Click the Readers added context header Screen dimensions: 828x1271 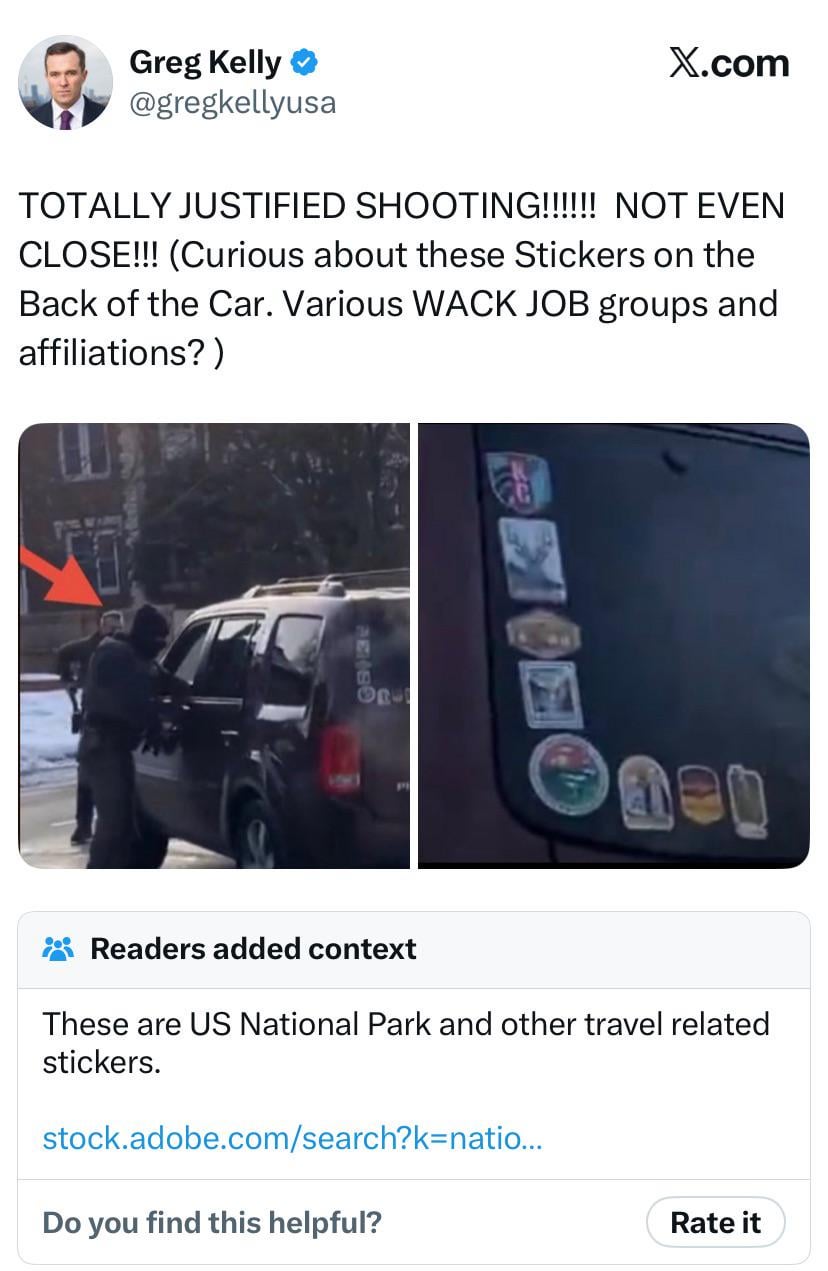pyautogui.click(x=253, y=948)
